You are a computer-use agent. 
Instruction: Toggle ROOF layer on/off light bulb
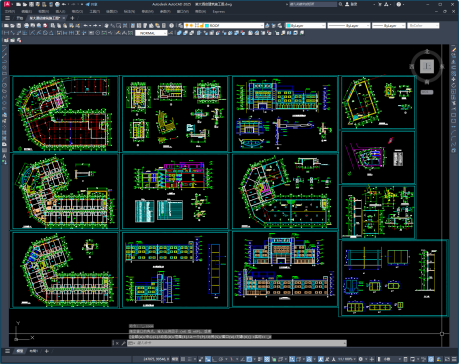click(186, 25)
